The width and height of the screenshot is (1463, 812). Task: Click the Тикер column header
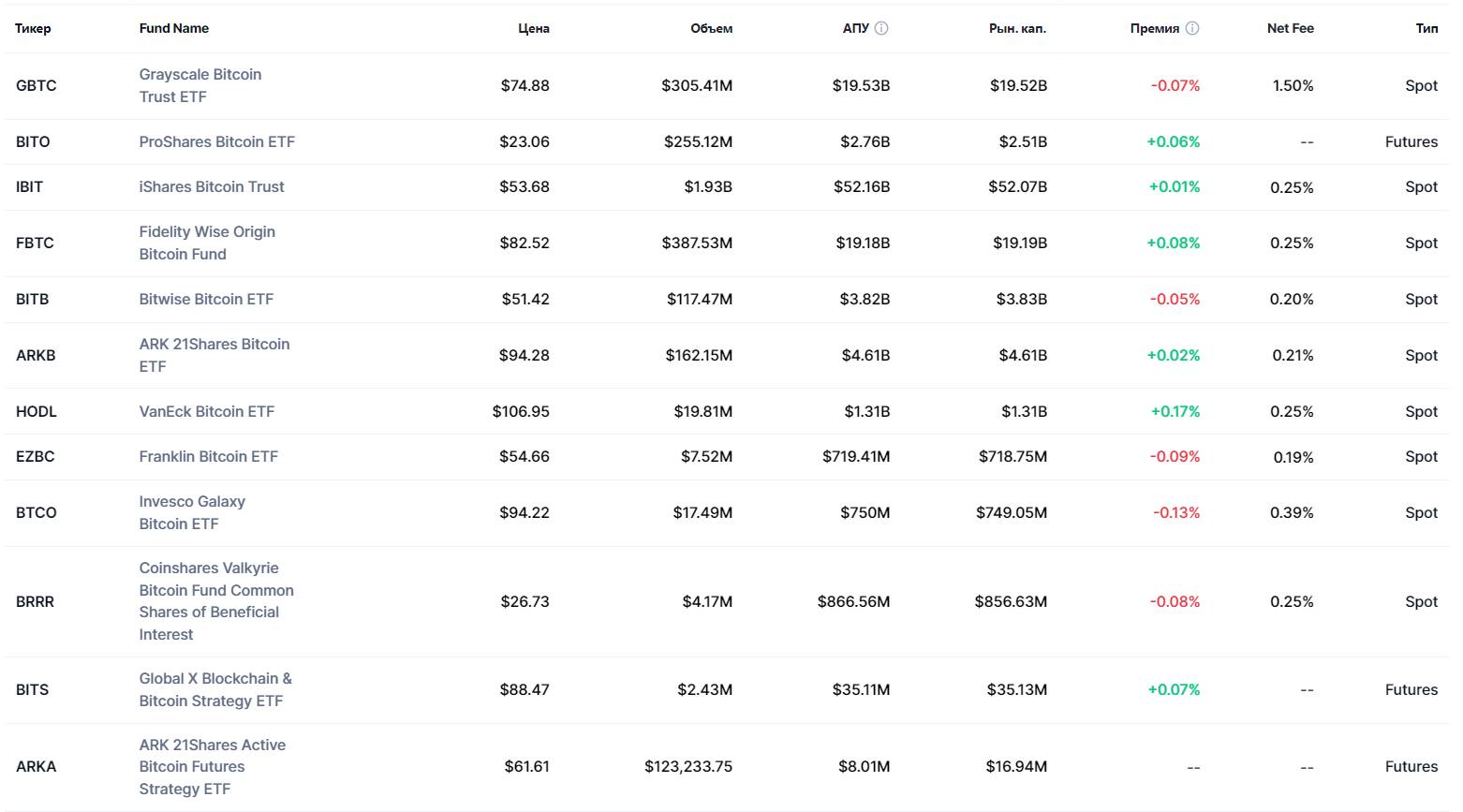coord(33,28)
